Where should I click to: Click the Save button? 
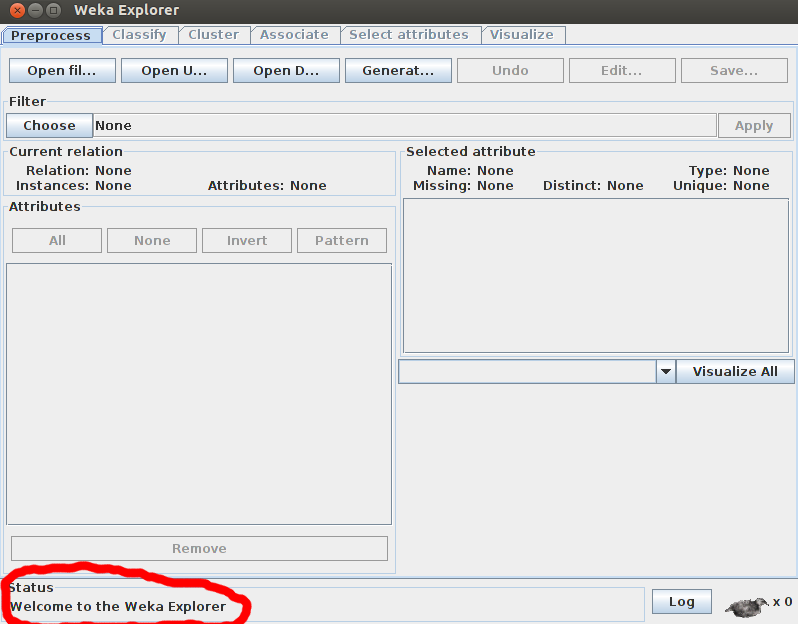pyautogui.click(x=734, y=70)
